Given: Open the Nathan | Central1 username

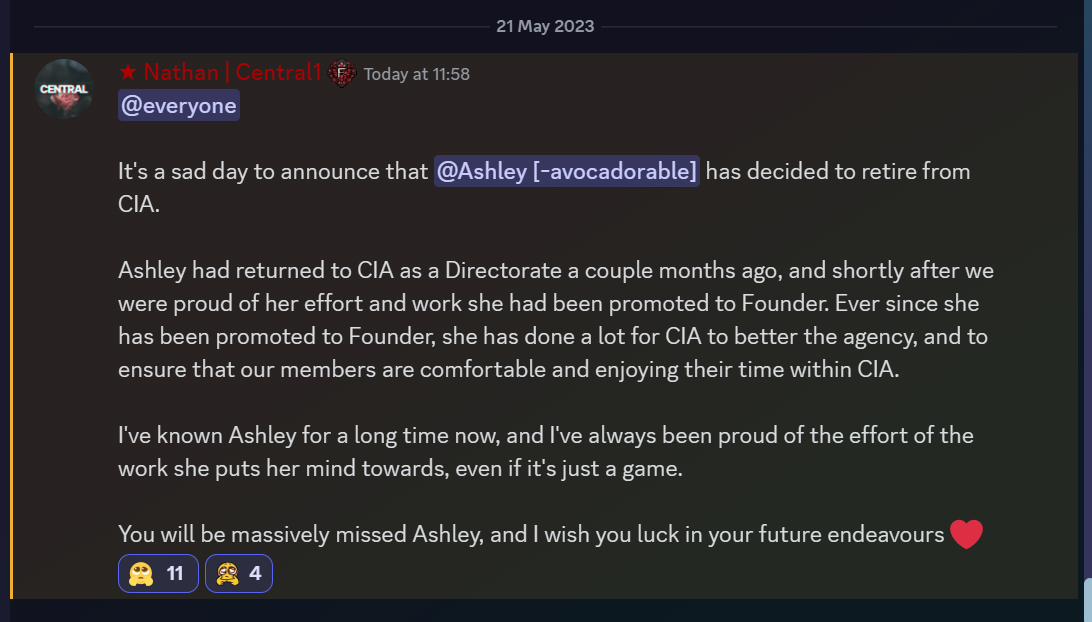Looking at the screenshot, I should [232, 72].
